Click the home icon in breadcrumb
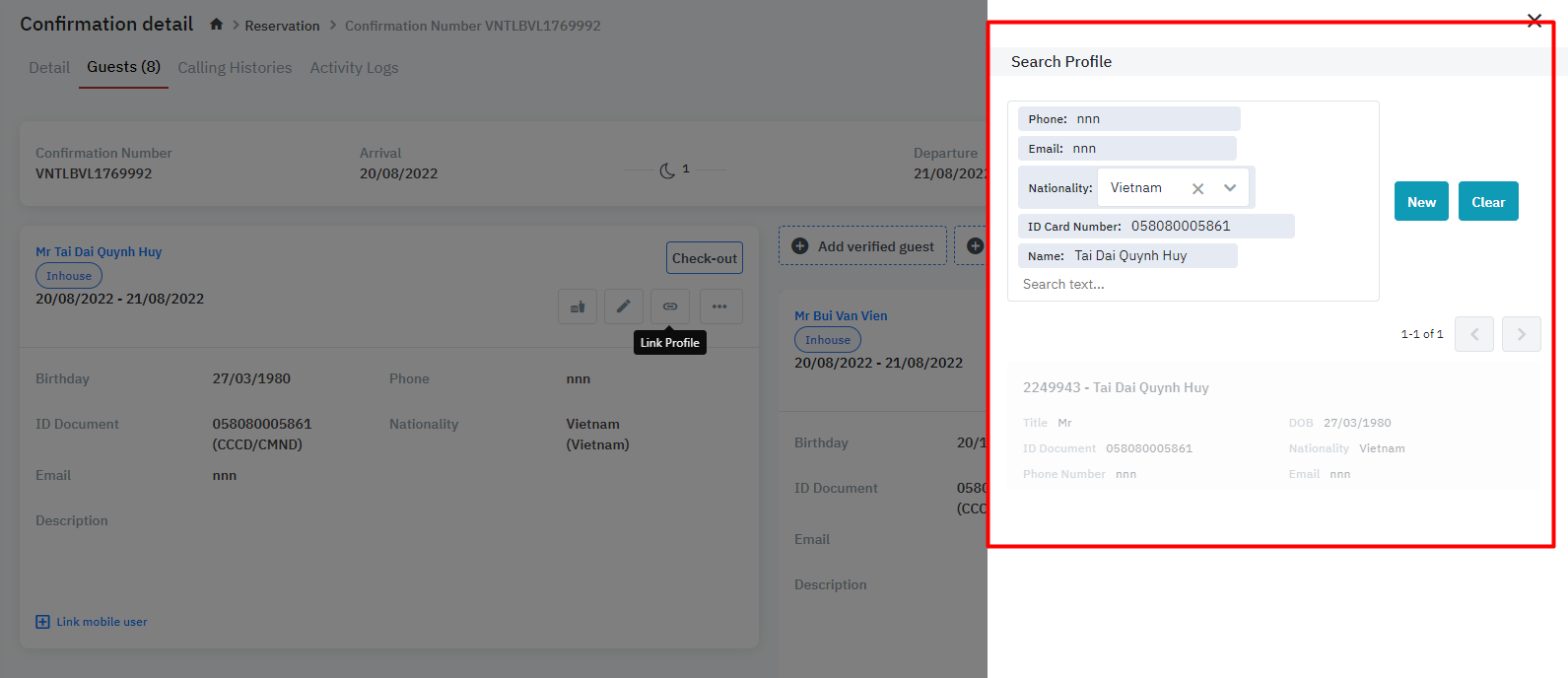Image resolution: width=1568 pixels, height=678 pixels. tap(216, 25)
